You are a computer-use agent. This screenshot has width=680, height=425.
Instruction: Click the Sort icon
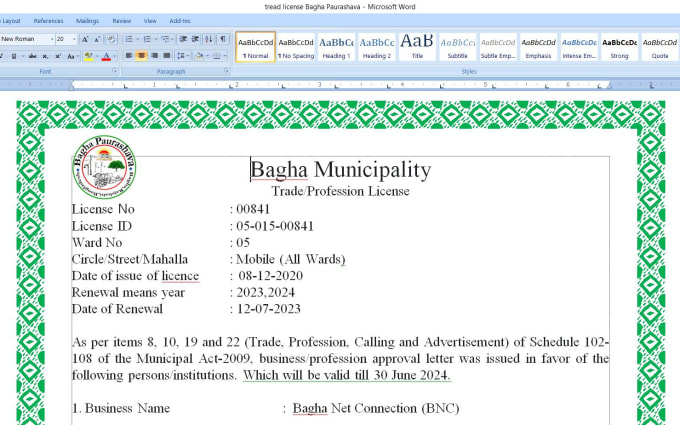pos(209,39)
